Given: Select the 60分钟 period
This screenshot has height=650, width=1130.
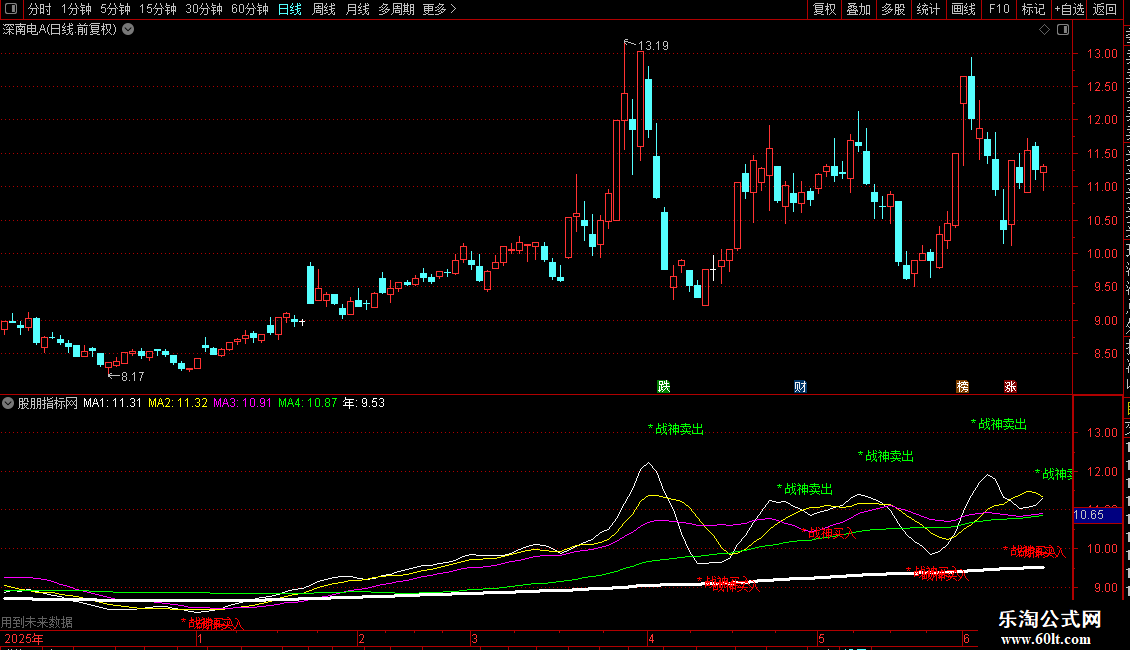Looking at the screenshot, I should pos(250,9).
